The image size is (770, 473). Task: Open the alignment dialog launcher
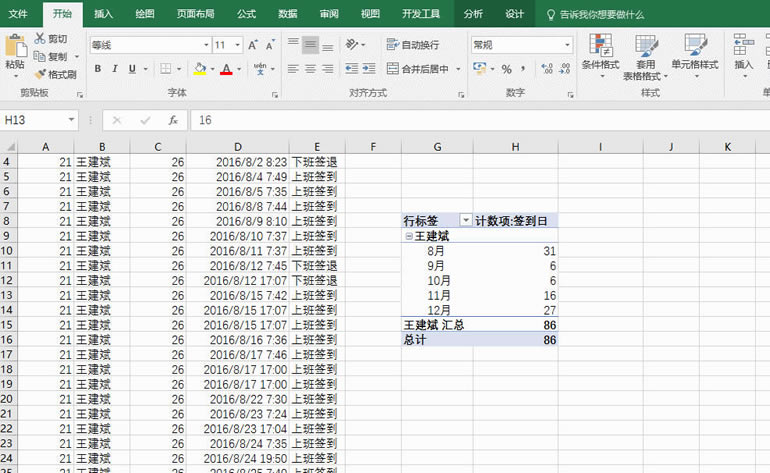coord(461,95)
